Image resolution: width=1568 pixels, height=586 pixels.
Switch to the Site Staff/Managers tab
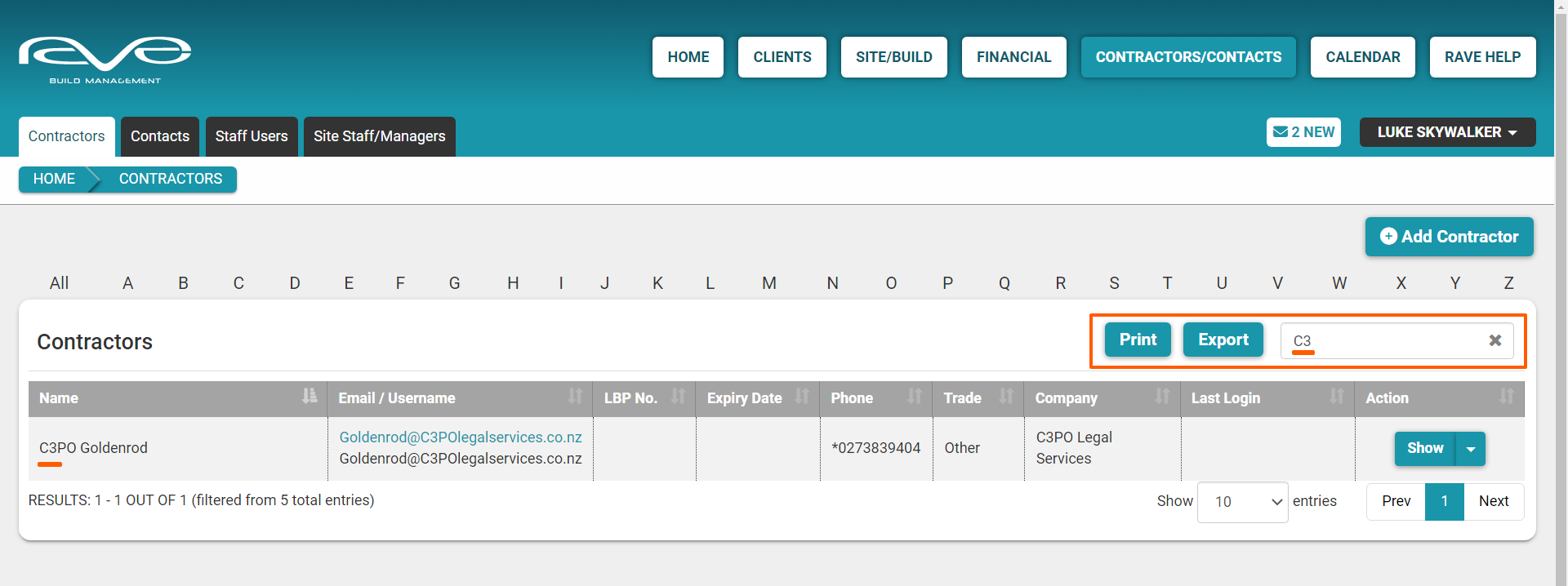tap(380, 136)
